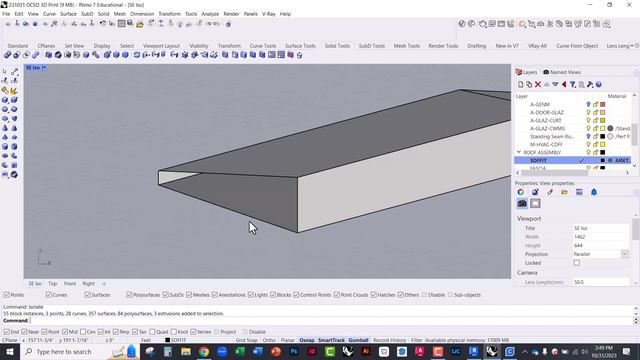
Task: Click the Save disk icon in top toolbar
Action: click(130, 23)
